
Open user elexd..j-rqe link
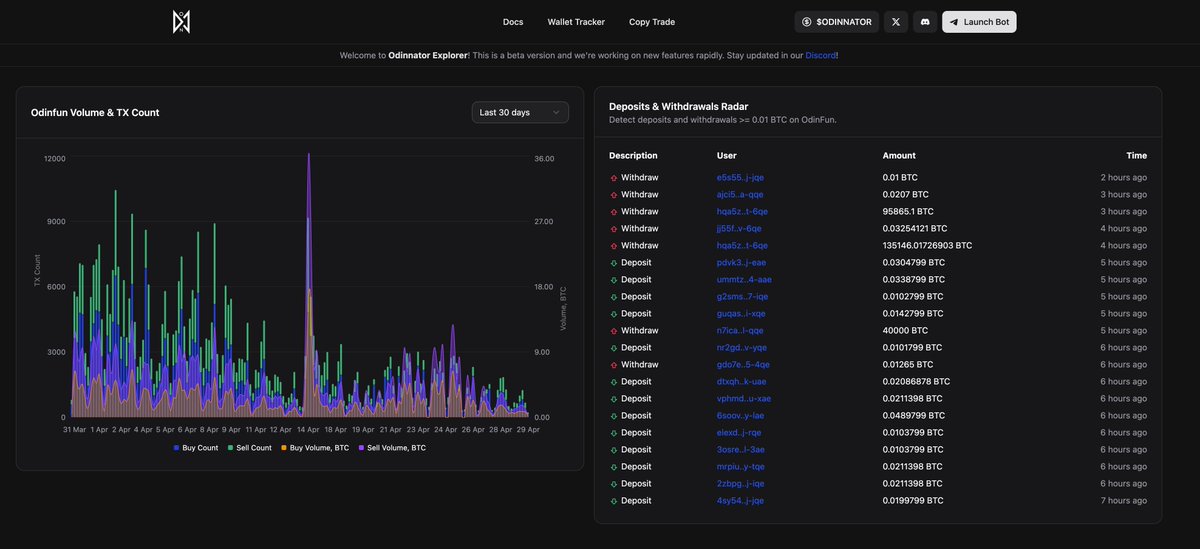739,433
